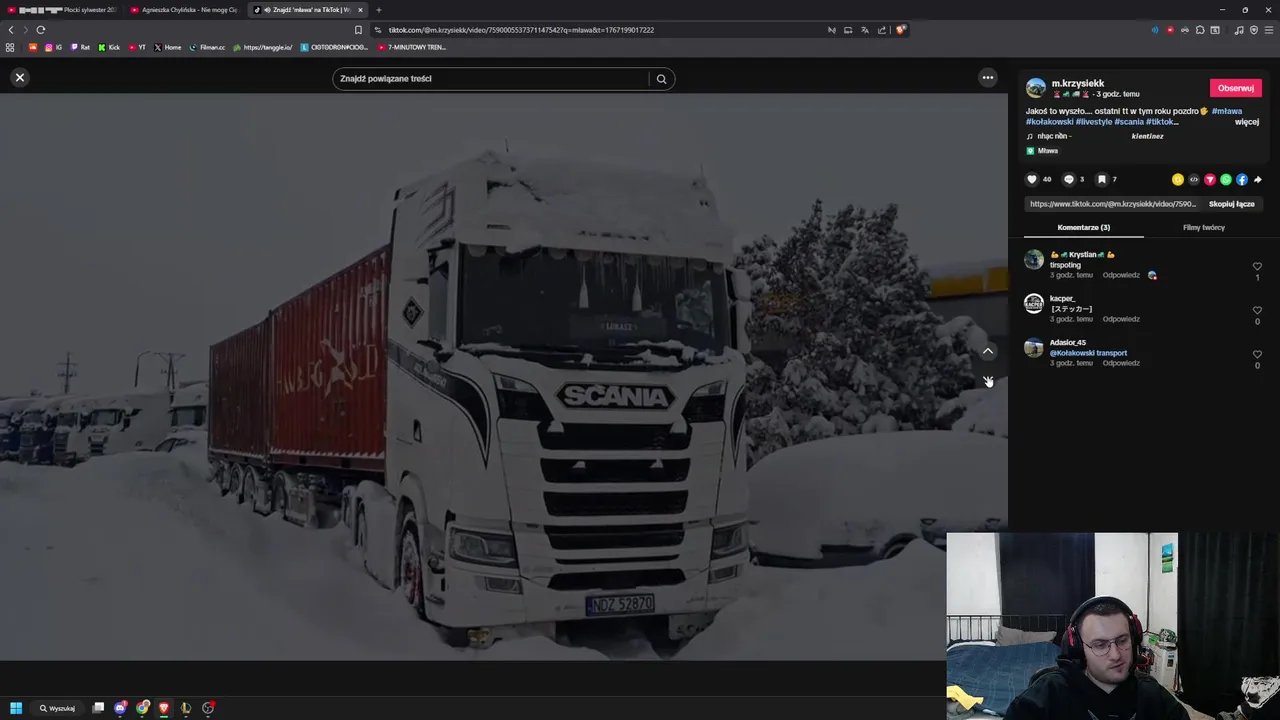Expand the description with 'więcej'
The height and width of the screenshot is (720, 1280).
point(1246,122)
